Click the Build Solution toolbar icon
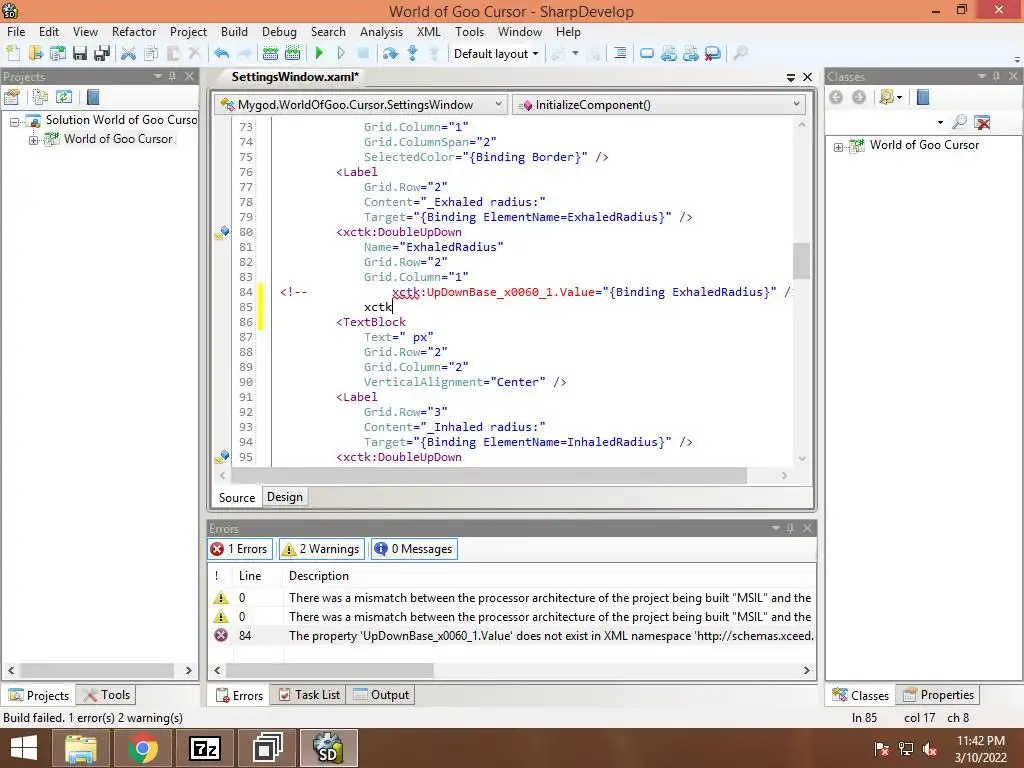1024x768 pixels. click(x=270, y=54)
